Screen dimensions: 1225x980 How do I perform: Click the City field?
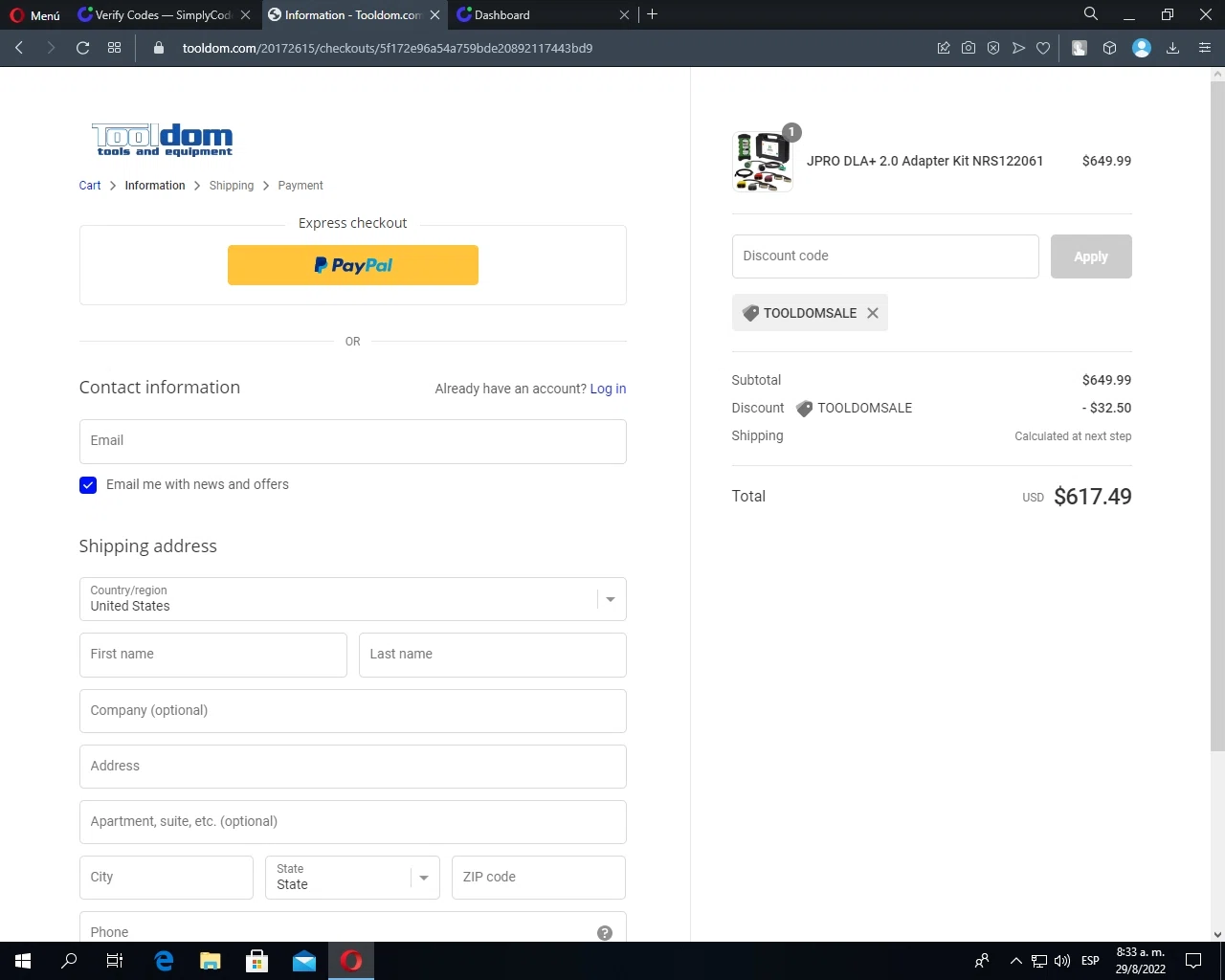[x=167, y=878]
